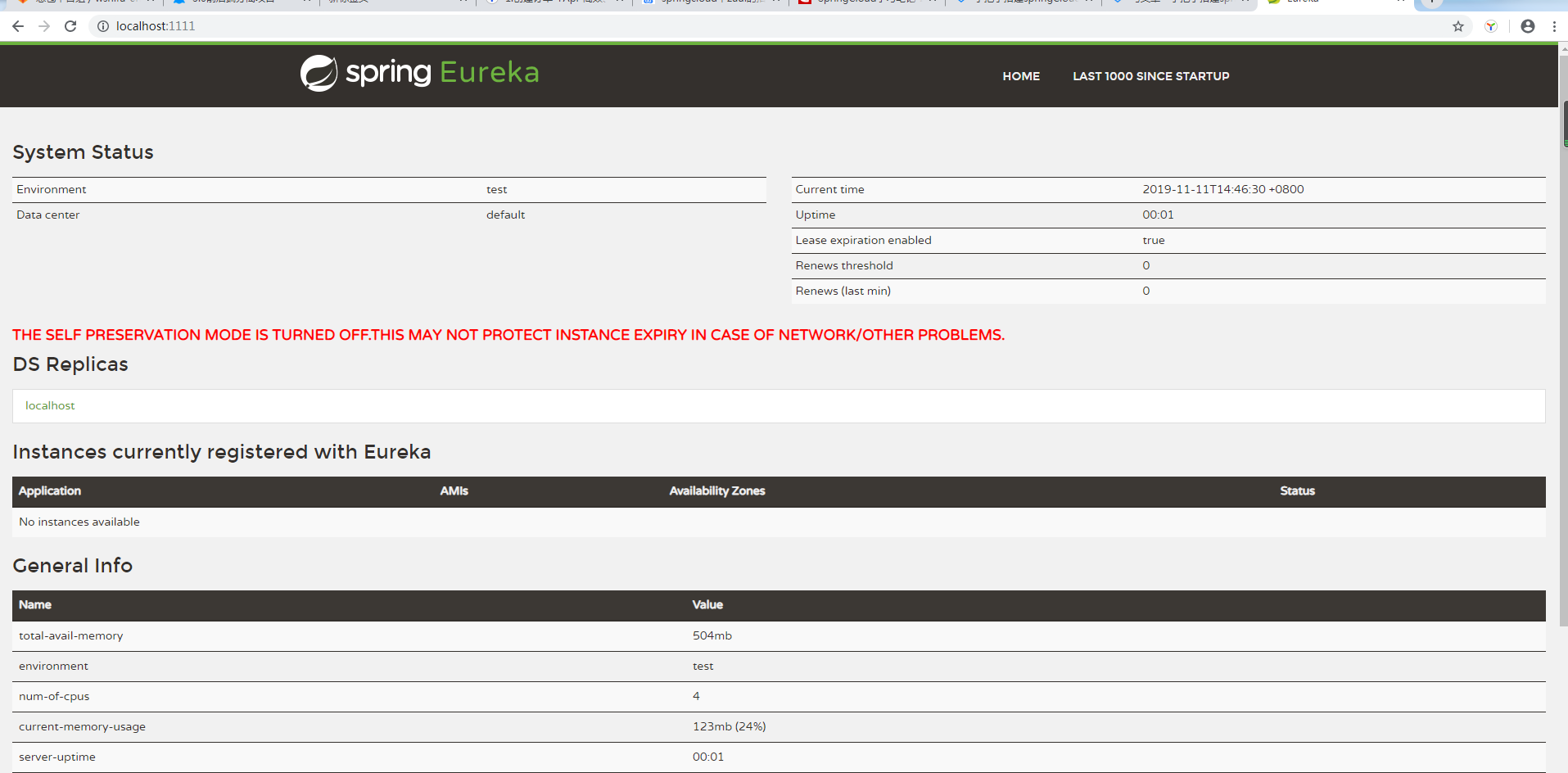Open the localhost DS replica link

[x=50, y=405]
